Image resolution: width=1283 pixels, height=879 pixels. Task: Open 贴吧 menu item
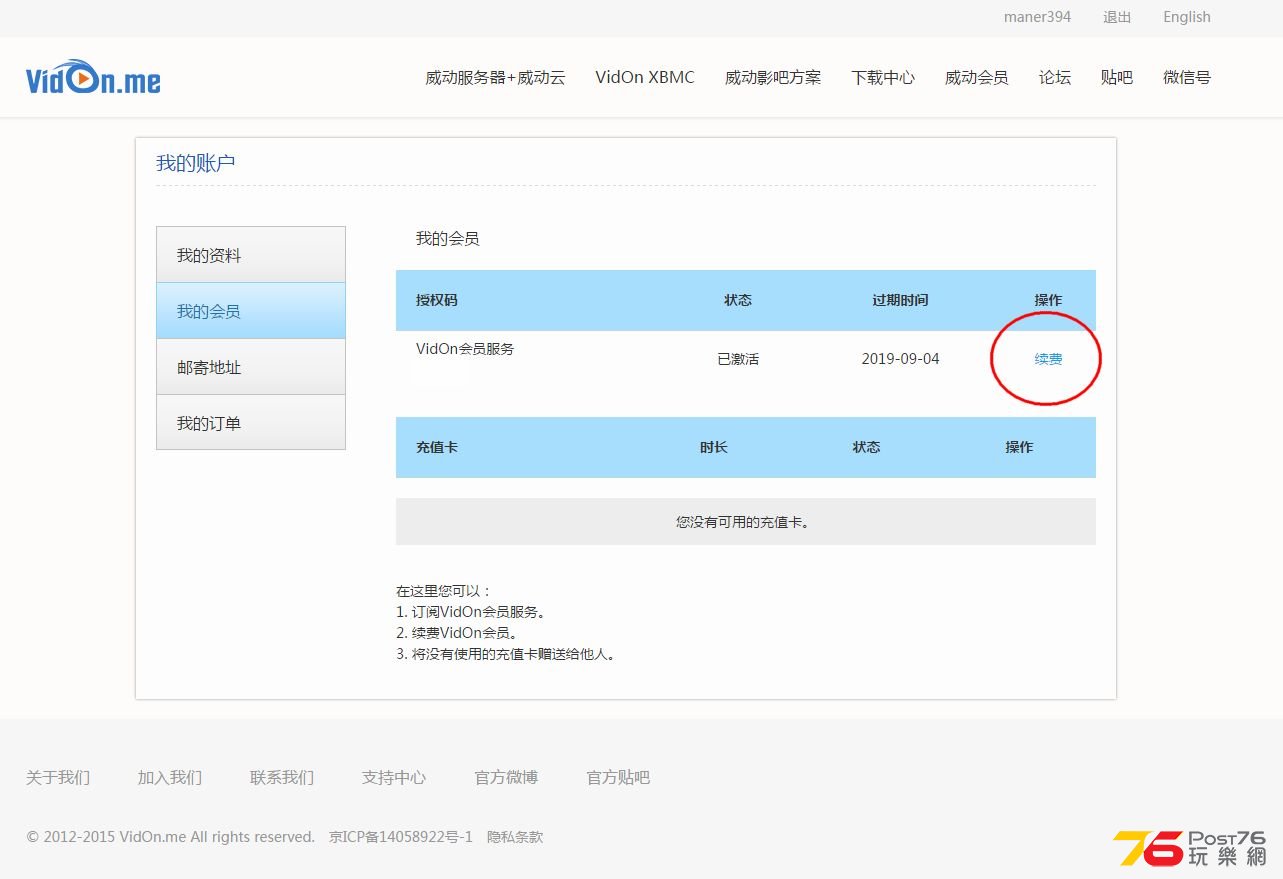pos(1116,77)
